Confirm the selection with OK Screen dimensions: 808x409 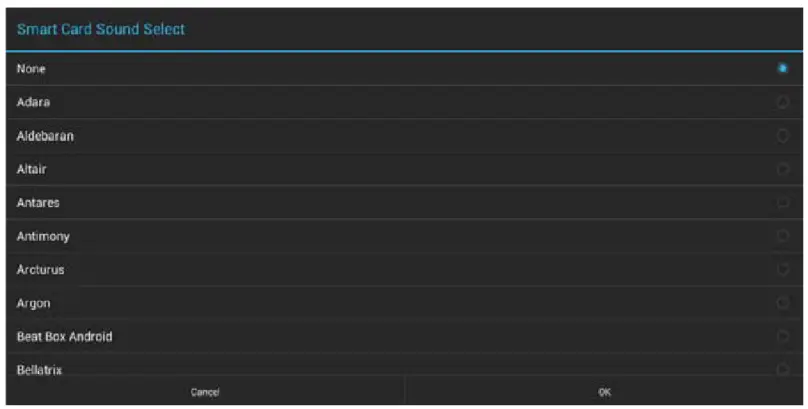coord(604,392)
